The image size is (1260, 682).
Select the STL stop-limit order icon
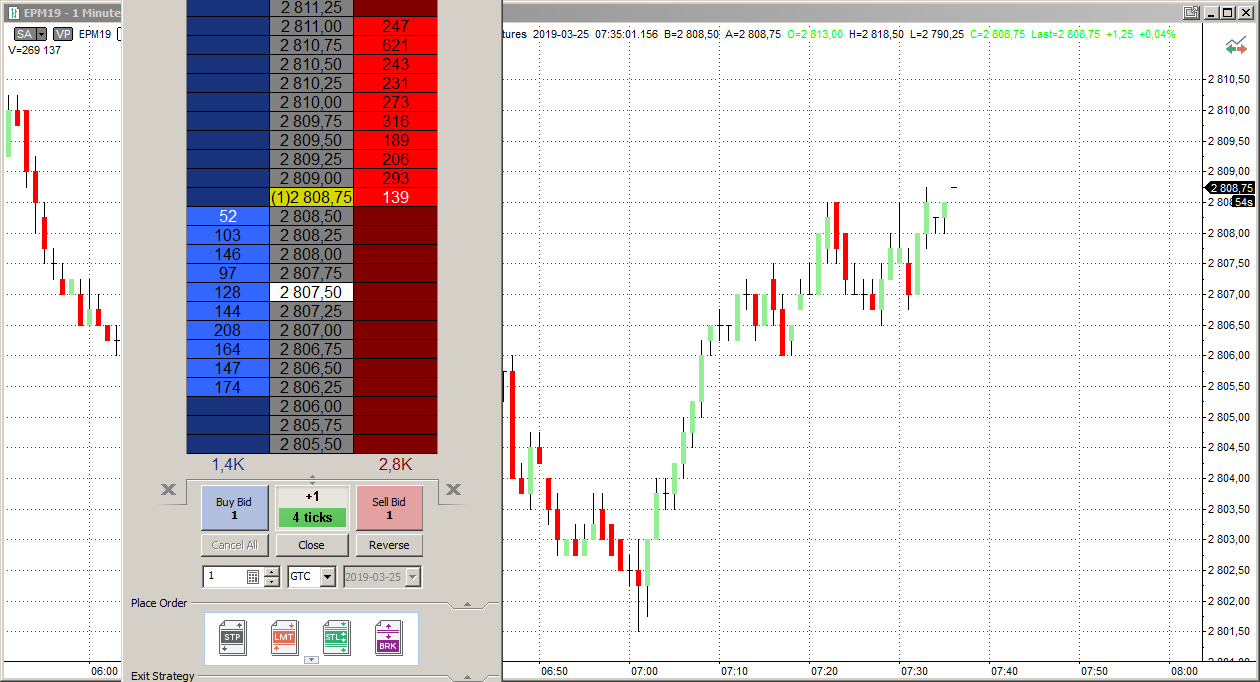(x=335, y=637)
